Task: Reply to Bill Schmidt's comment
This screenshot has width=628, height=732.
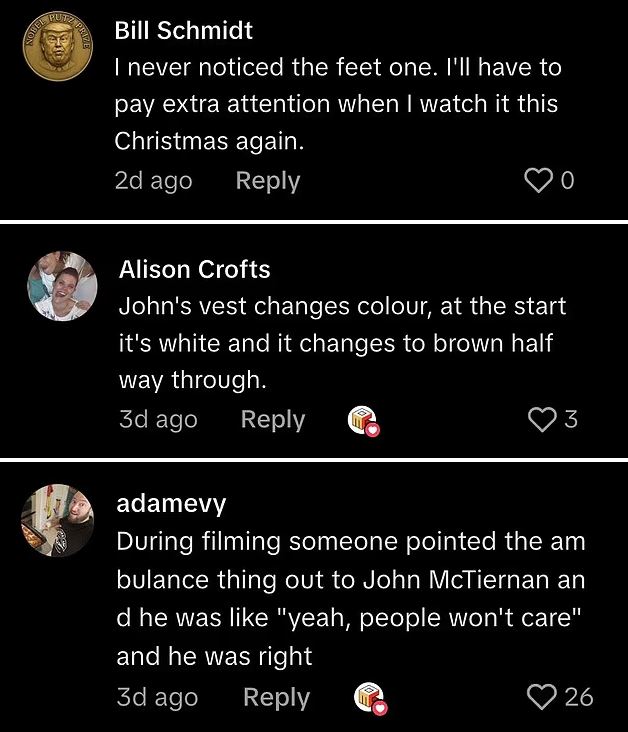Action: coord(268,181)
